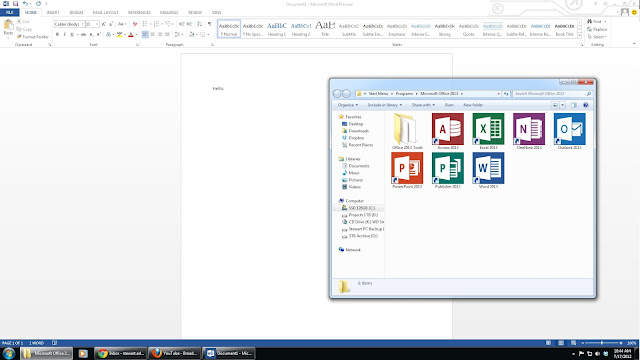This screenshot has width=640, height=360.
Task: Open the Office 2013 Tools folder
Action: (405, 129)
